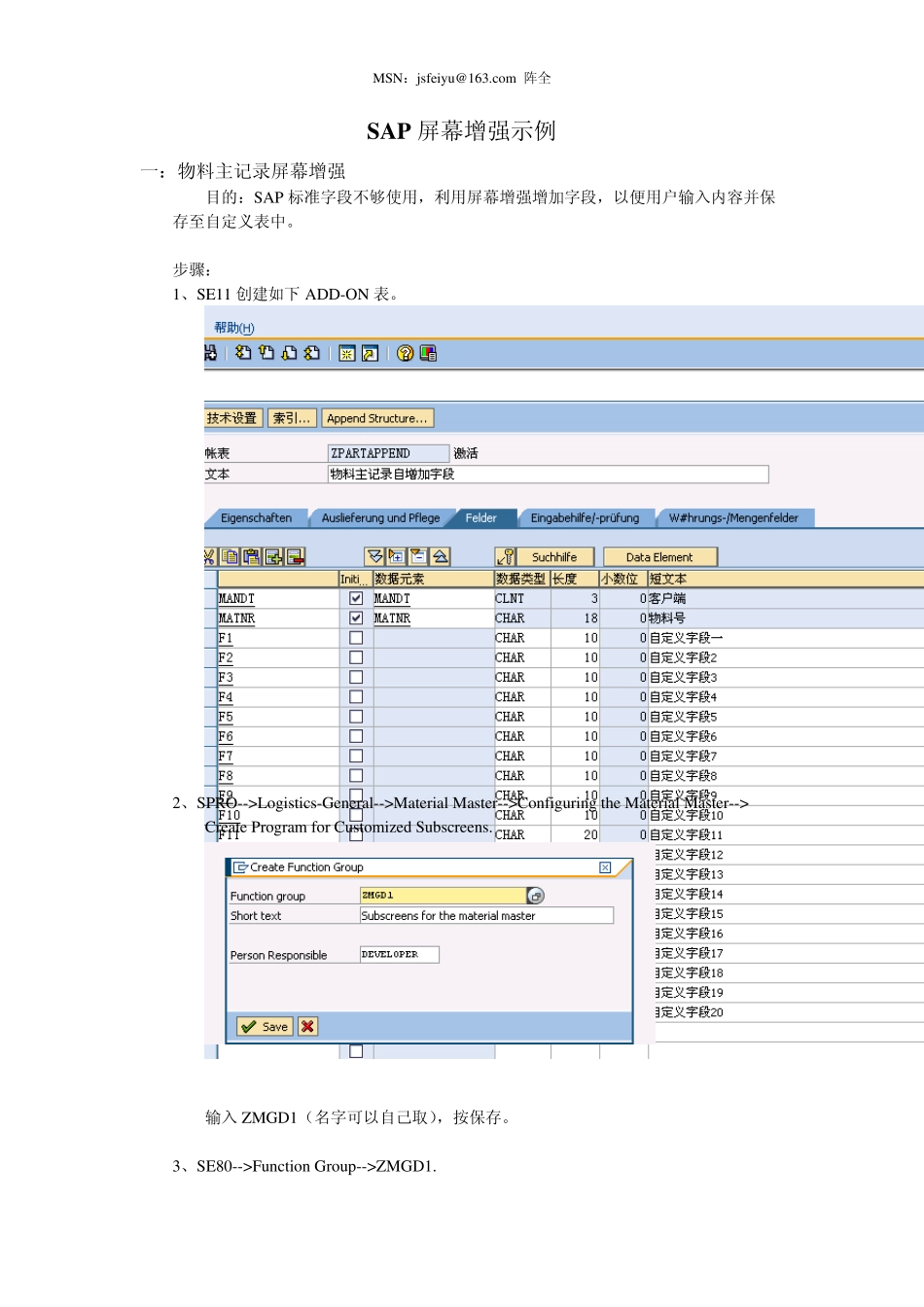This screenshot has height=1307, width=924.
Task: Click the red X cancel icon beside Save
Action: pyautogui.click(x=307, y=1026)
